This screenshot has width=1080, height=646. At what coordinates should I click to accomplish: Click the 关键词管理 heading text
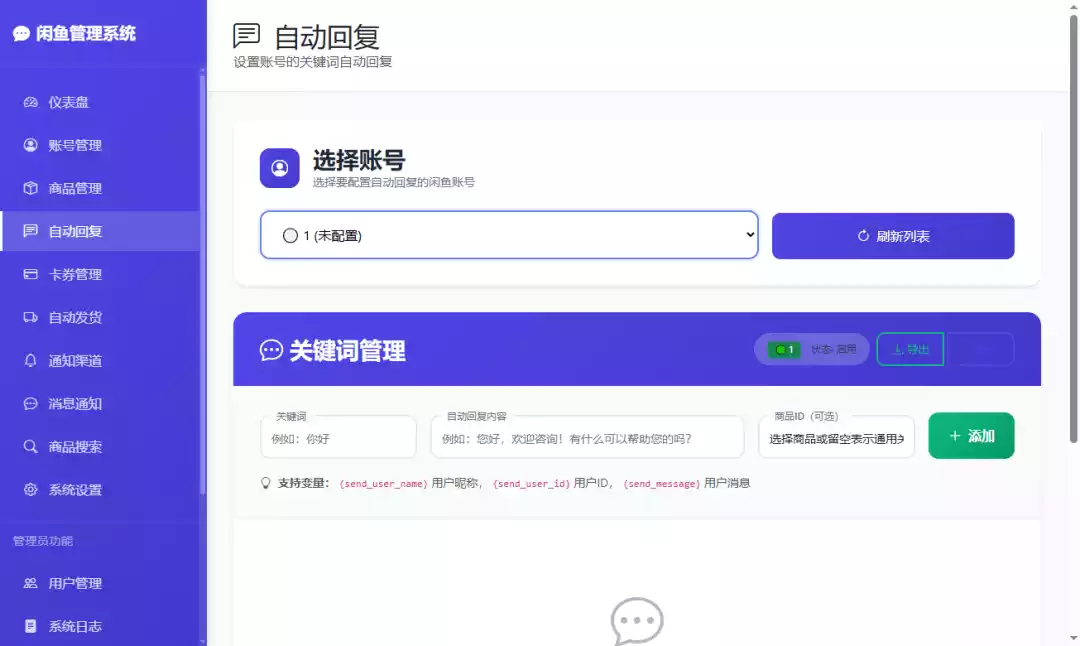coord(347,351)
